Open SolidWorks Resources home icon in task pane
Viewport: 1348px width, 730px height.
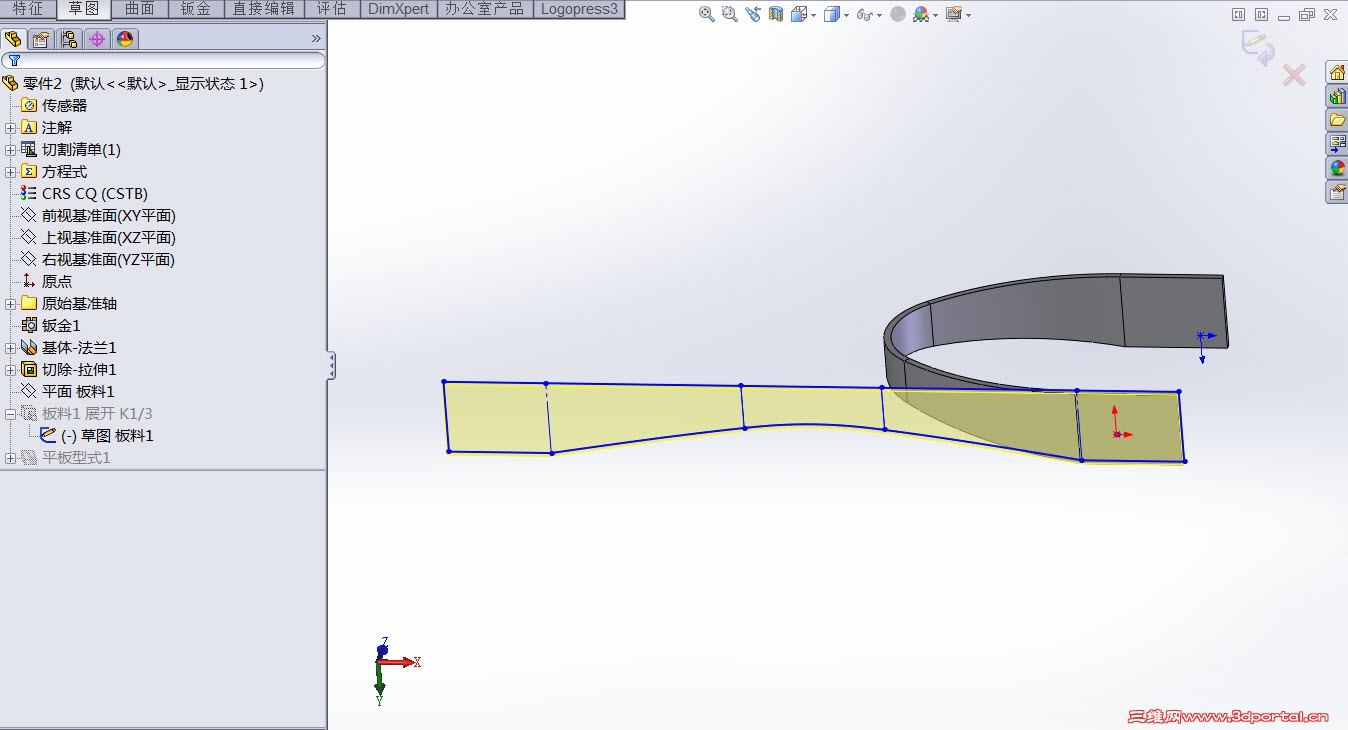(x=1337, y=72)
